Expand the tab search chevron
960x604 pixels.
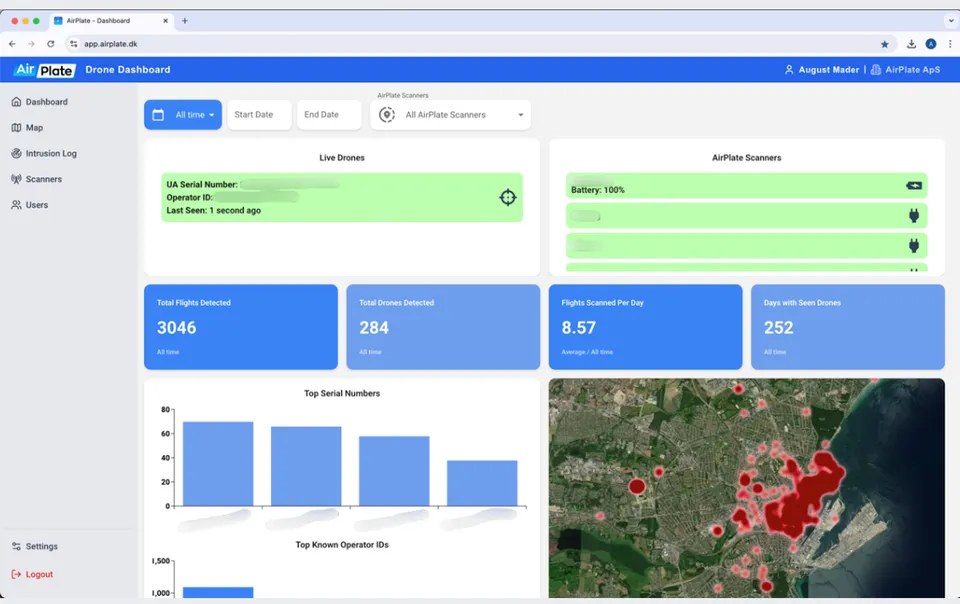pyautogui.click(x=951, y=20)
